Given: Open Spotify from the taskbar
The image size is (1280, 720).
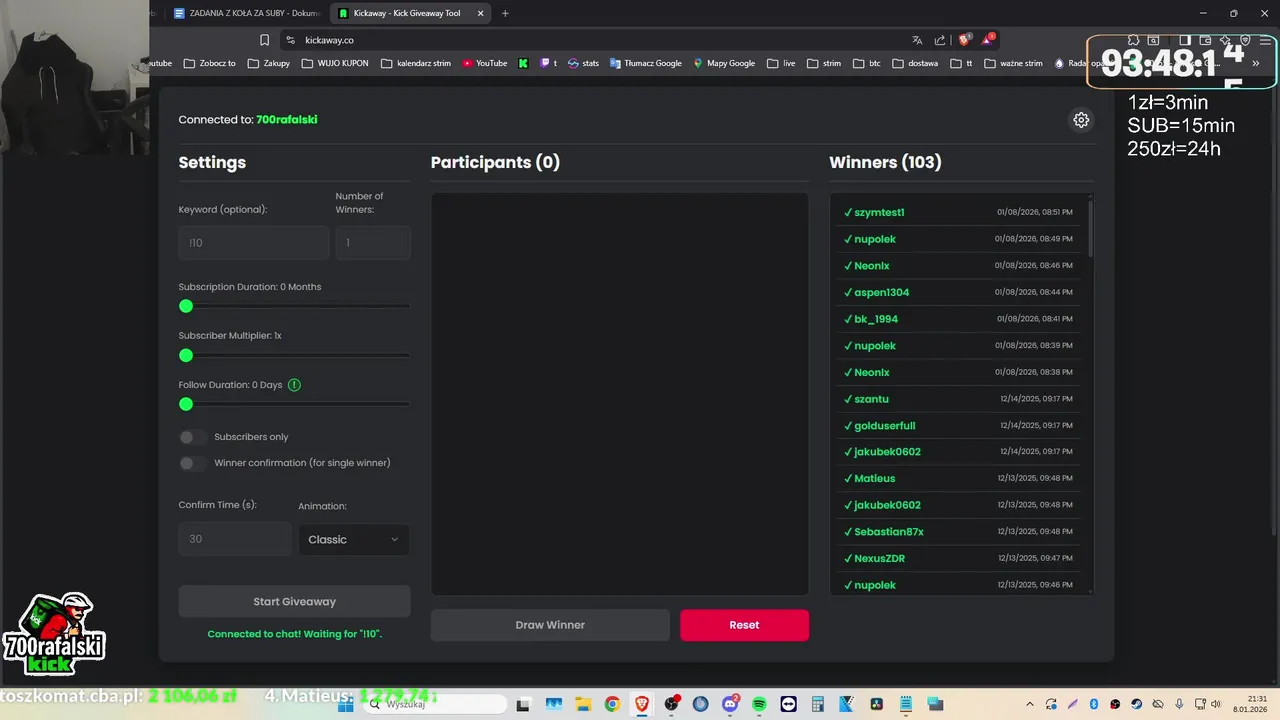Looking at the screenshot, I should tap(759, 704).
